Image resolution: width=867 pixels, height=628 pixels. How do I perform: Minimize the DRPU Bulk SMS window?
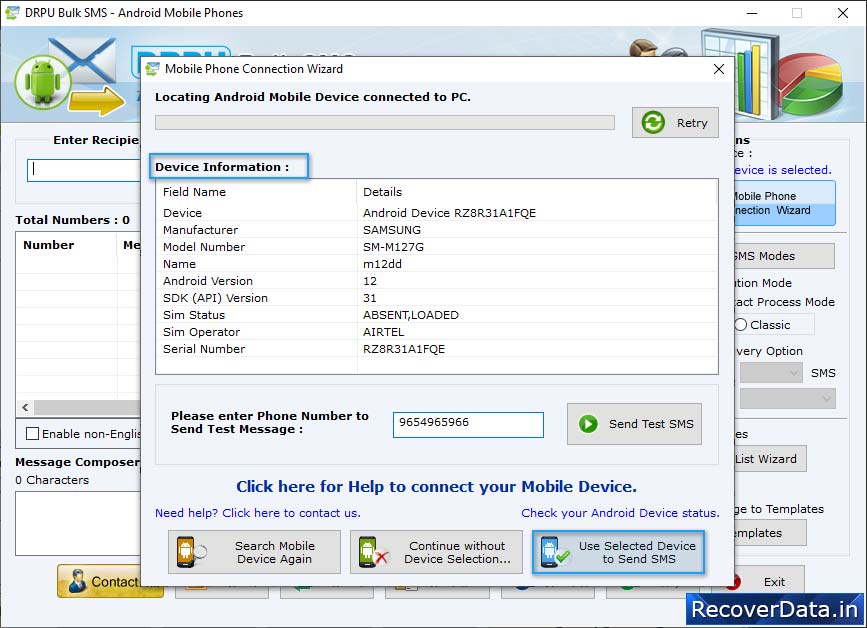(752, 13)
